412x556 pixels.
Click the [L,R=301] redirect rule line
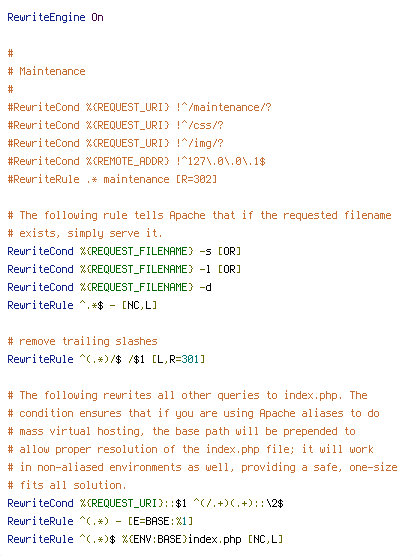[x=106, y=359]
